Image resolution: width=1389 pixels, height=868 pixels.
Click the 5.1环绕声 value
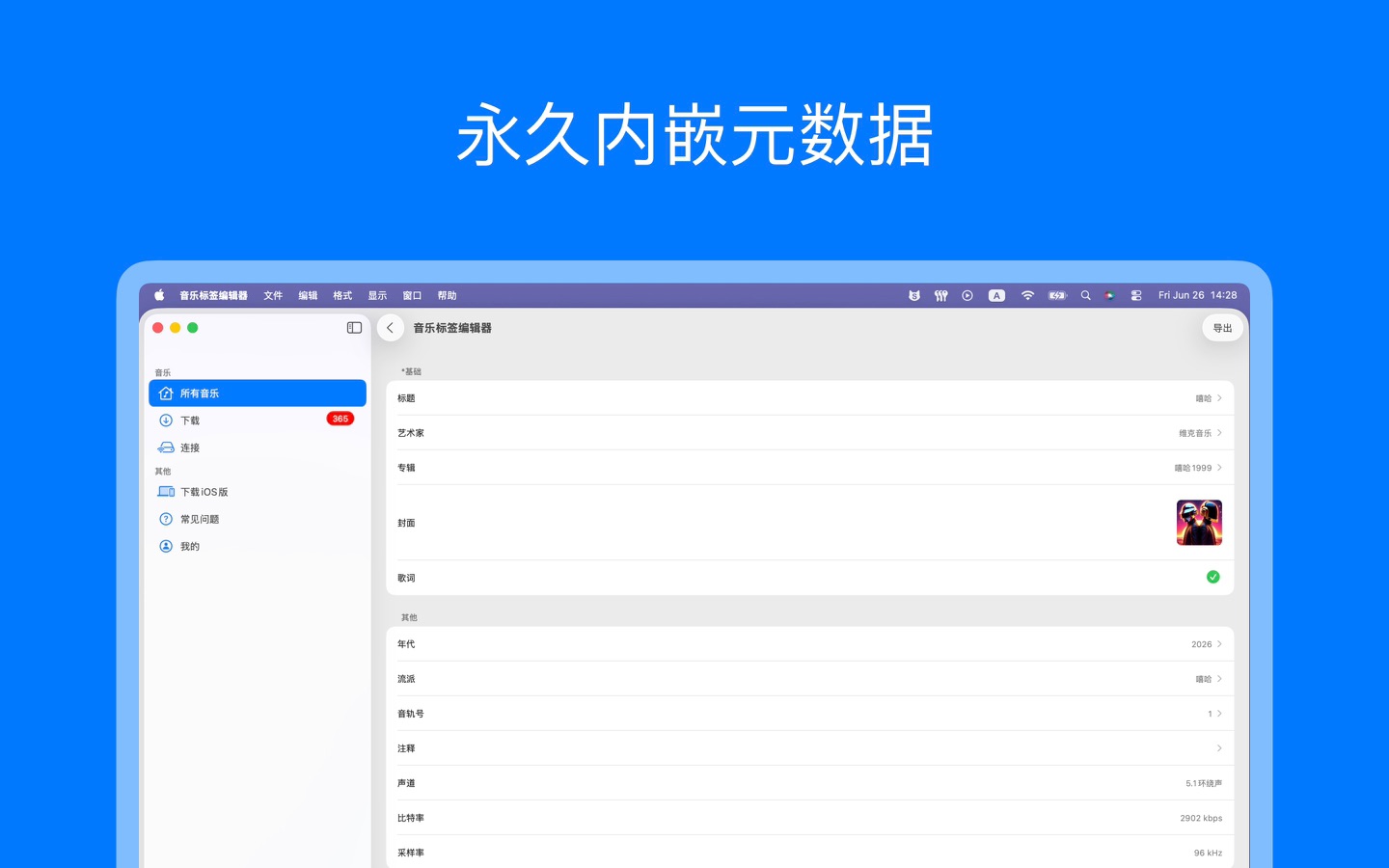(x=1204, y=783)
